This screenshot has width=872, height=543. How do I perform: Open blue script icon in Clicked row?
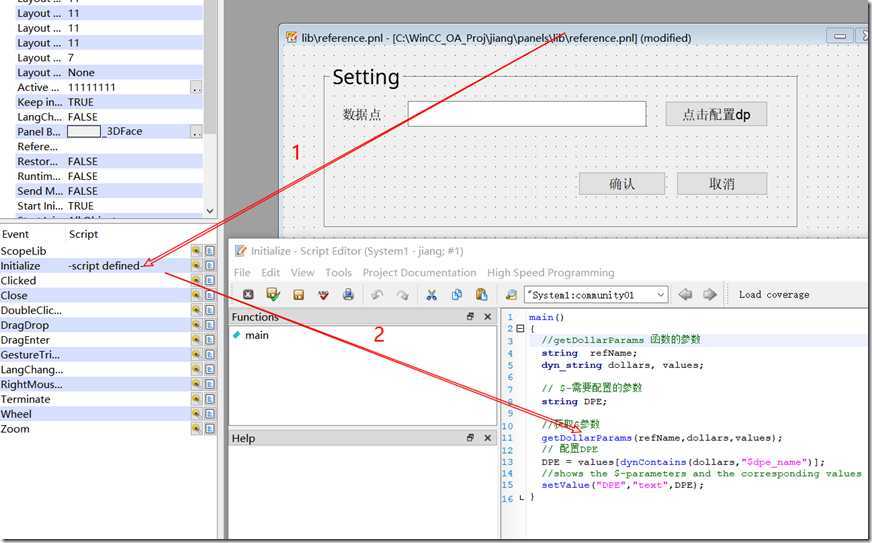click(x=210, y=280)
